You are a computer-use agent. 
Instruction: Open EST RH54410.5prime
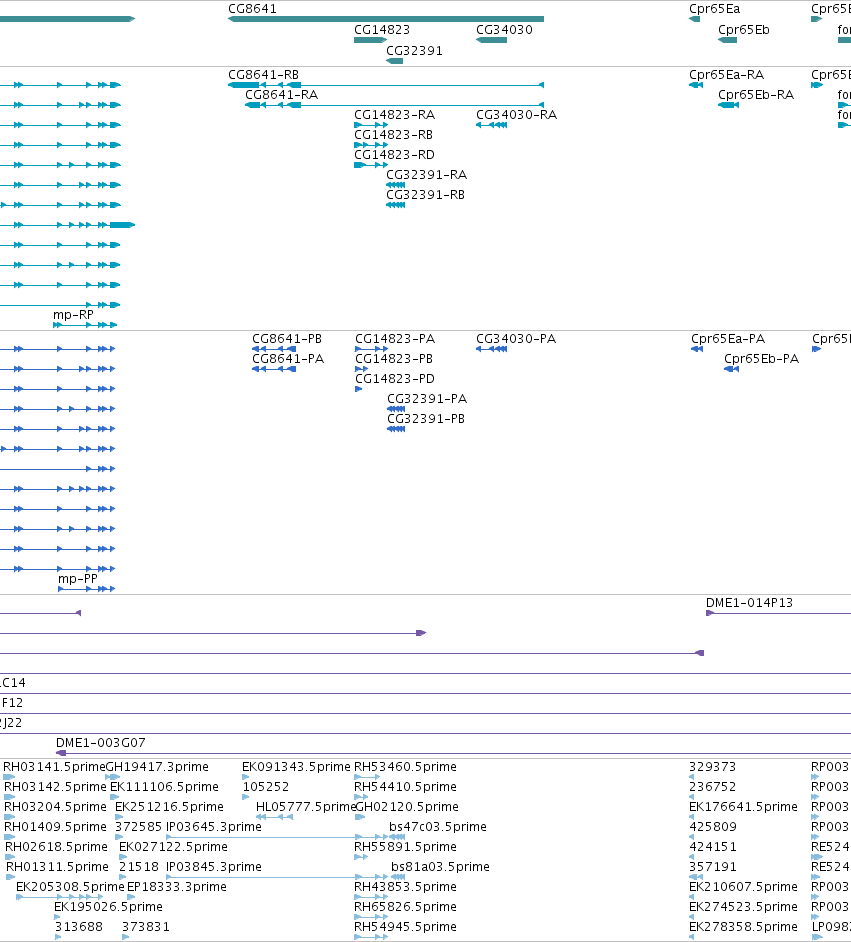point(405,786)
